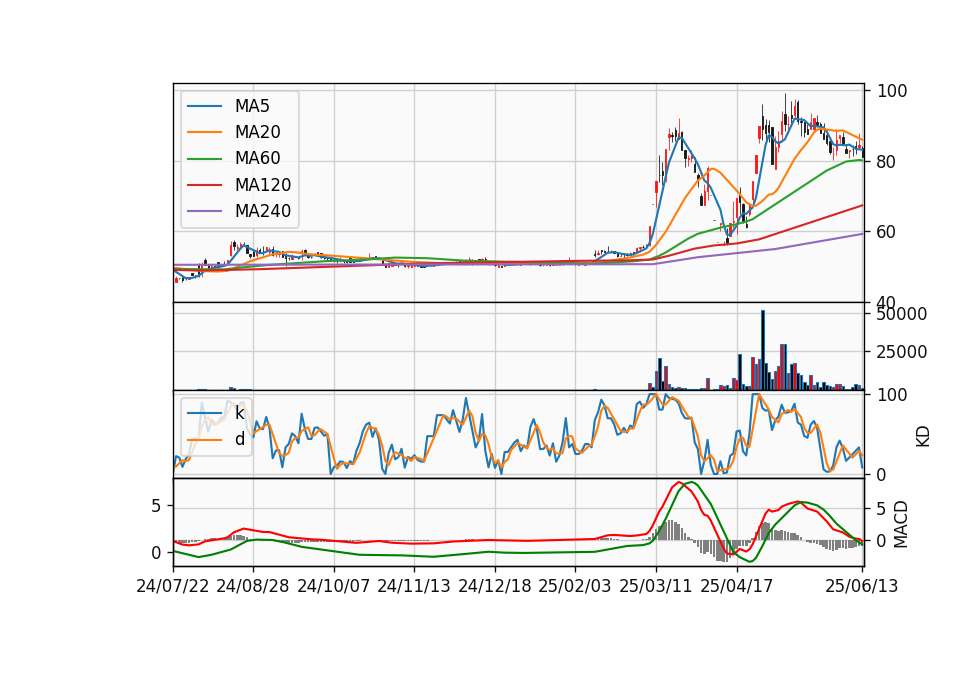Click the red MA120 legend line sample

point(204,185)
